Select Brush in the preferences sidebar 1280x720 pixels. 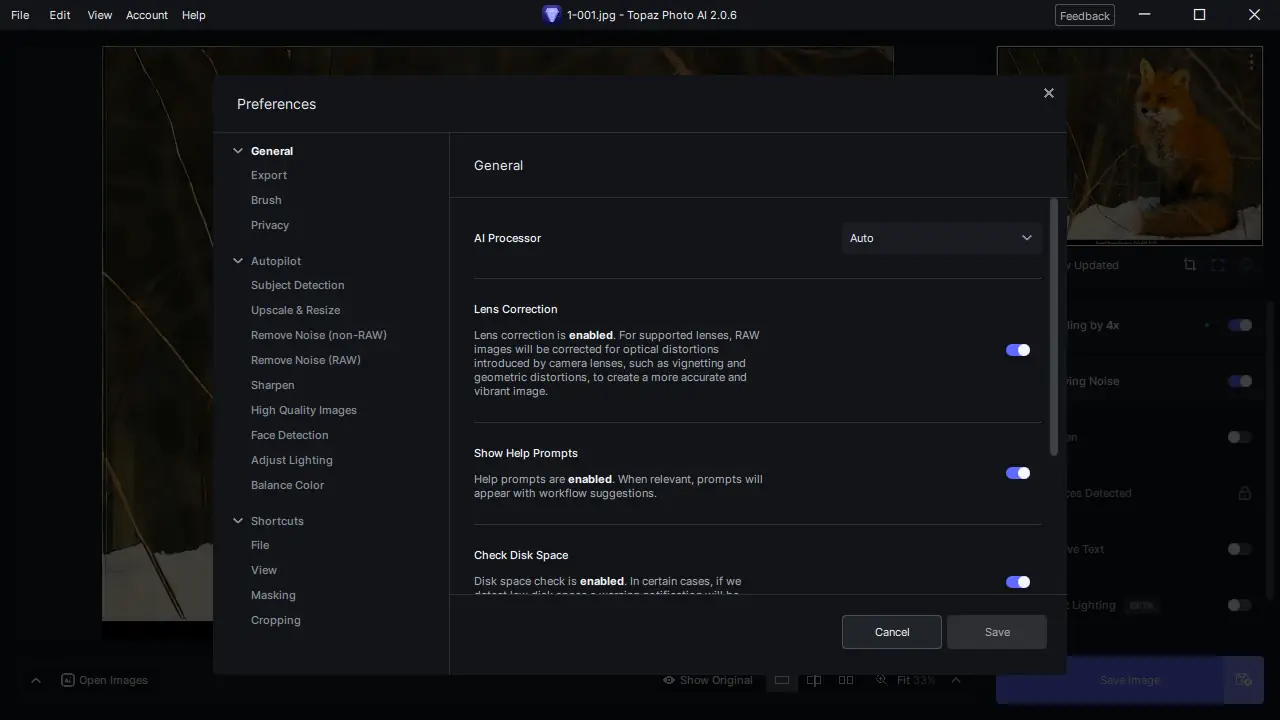click(x=266, y=200)
